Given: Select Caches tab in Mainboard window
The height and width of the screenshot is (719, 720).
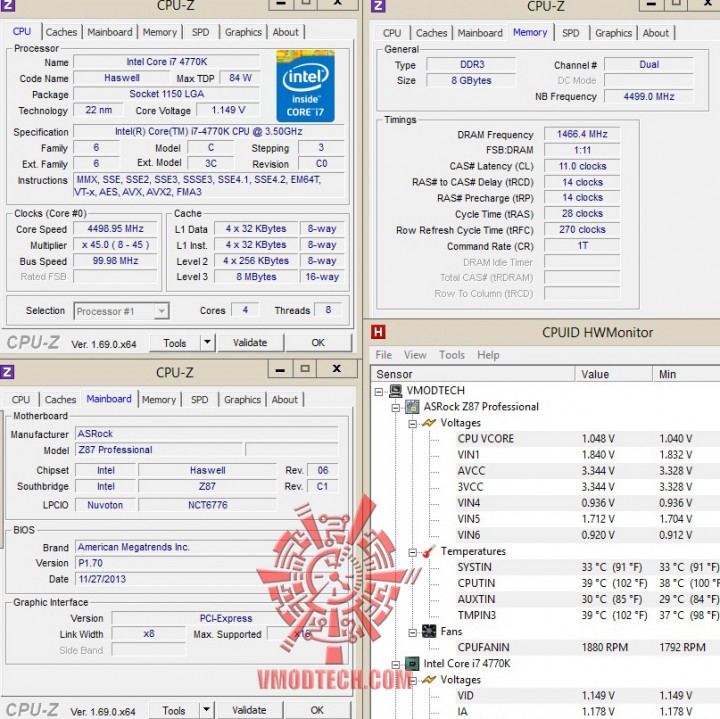Looking at the screenshot, I should pyautogui.click(x=61, y=399).
